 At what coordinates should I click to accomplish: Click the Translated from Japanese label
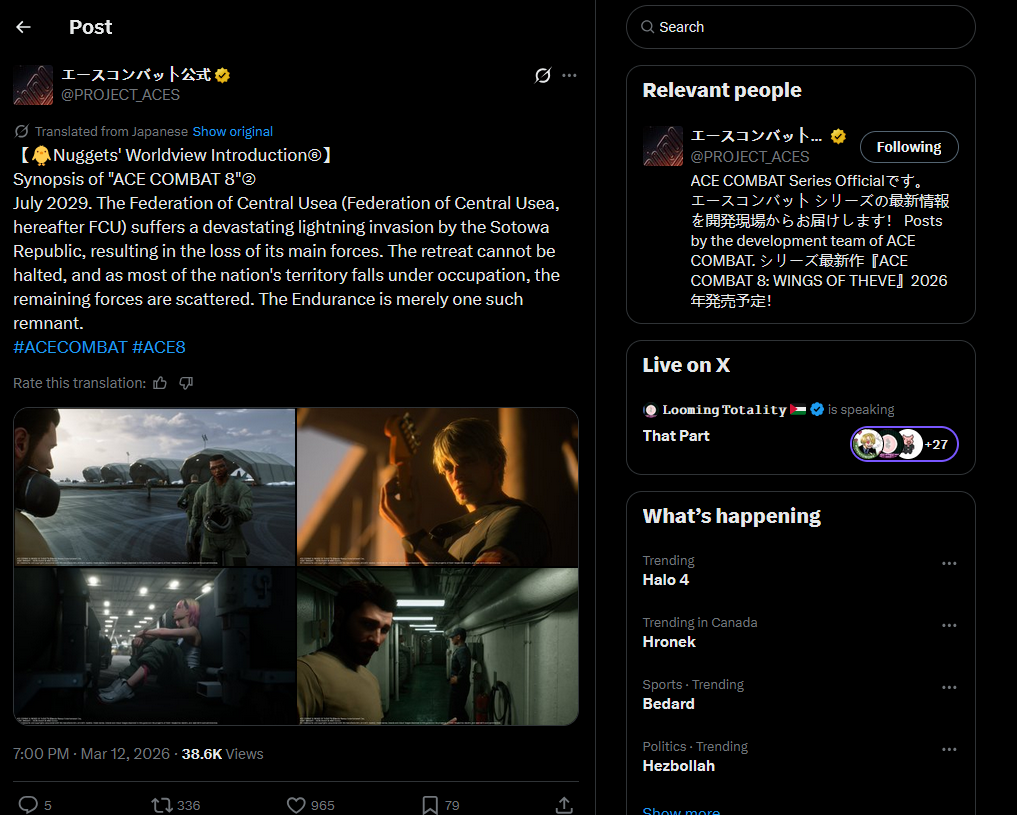coord(111,132)
